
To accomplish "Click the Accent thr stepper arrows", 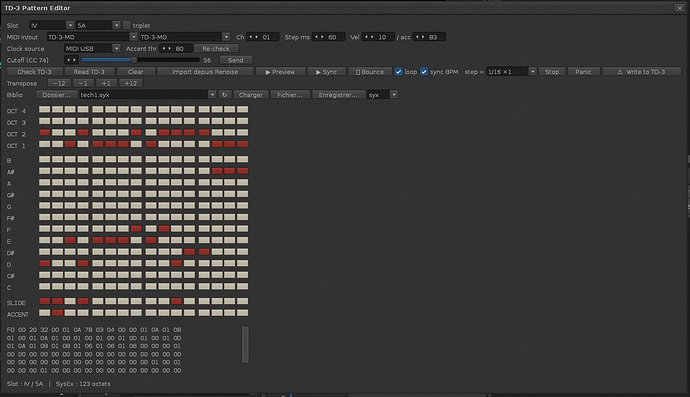I will [x=167, y=48].
